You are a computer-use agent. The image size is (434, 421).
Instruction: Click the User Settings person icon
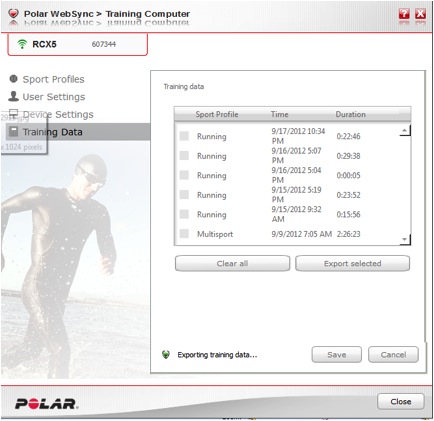[13, 96]
